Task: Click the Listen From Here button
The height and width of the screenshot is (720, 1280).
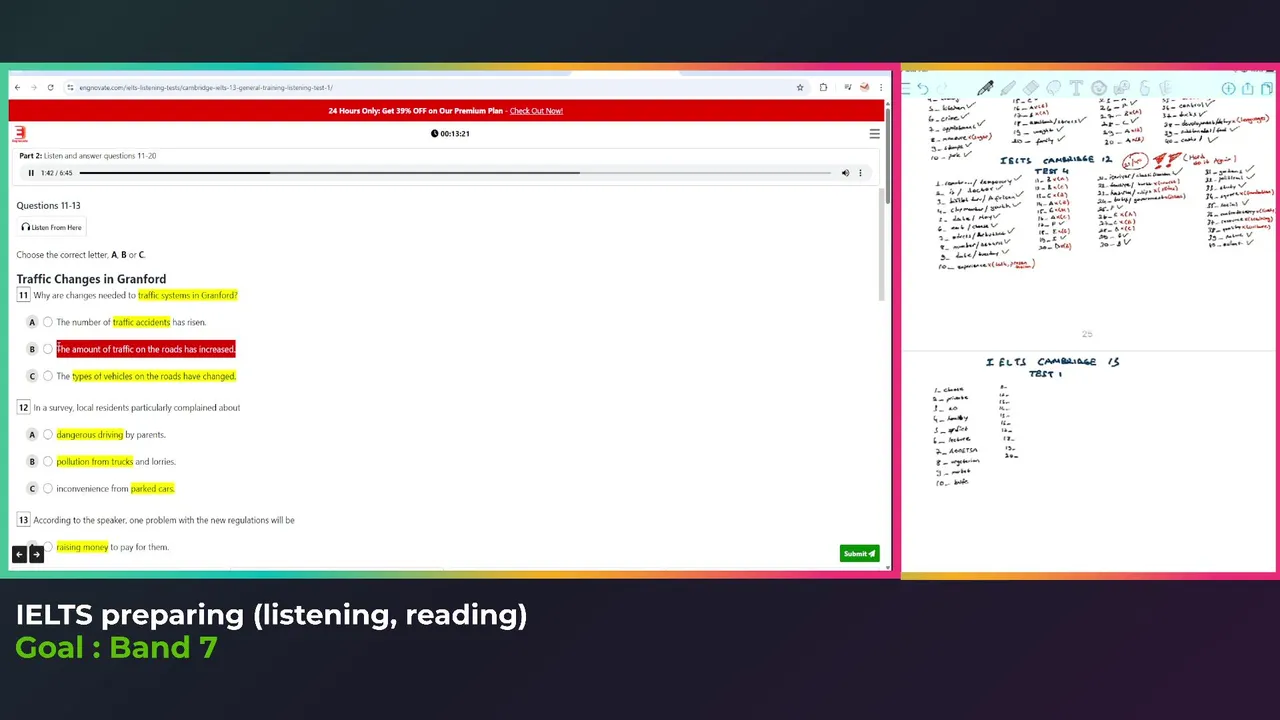Action: (51, 227)
